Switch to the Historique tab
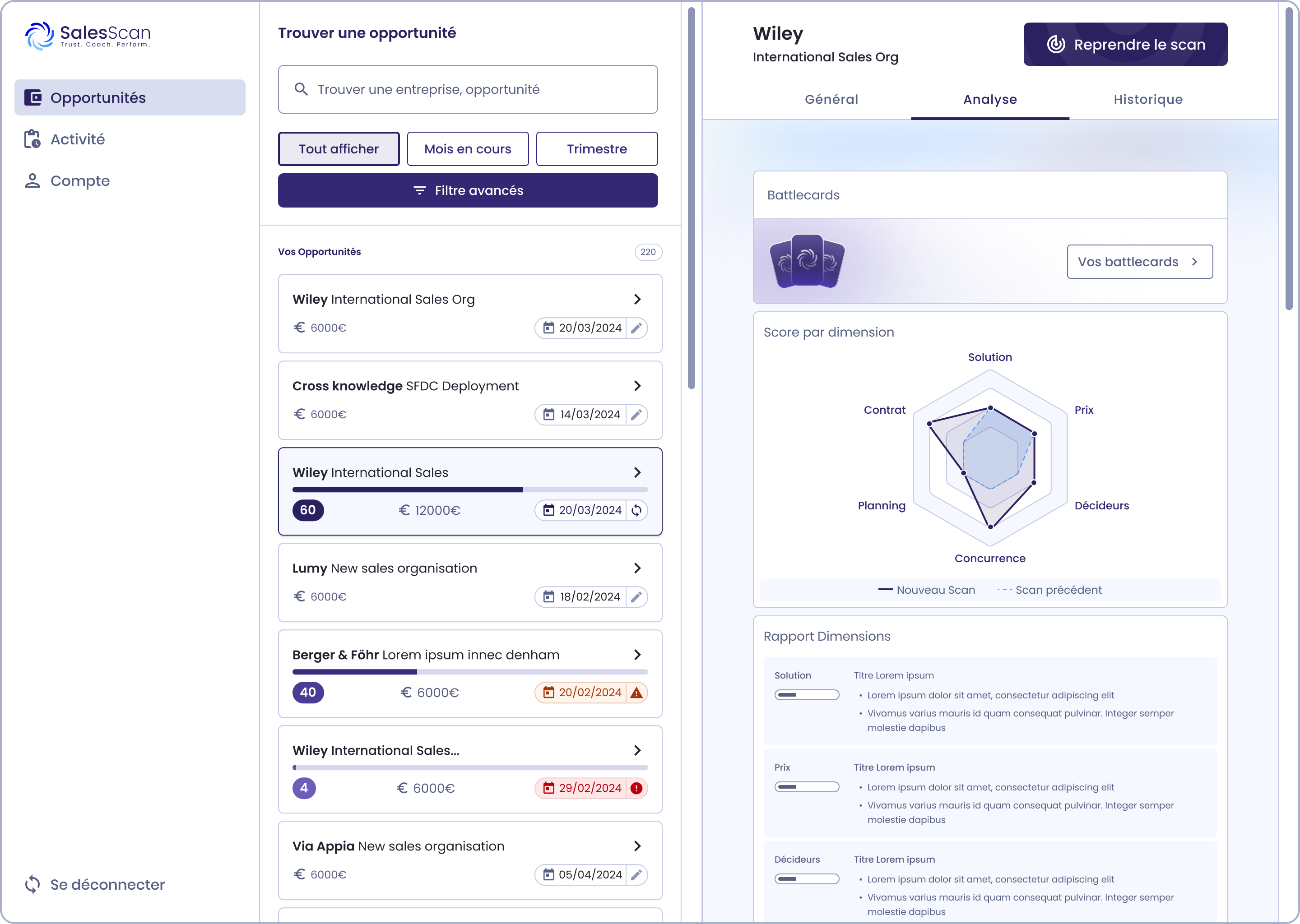Viewport: 1300px width, 924px height. pyautogui.click(x=1147, y=100)
